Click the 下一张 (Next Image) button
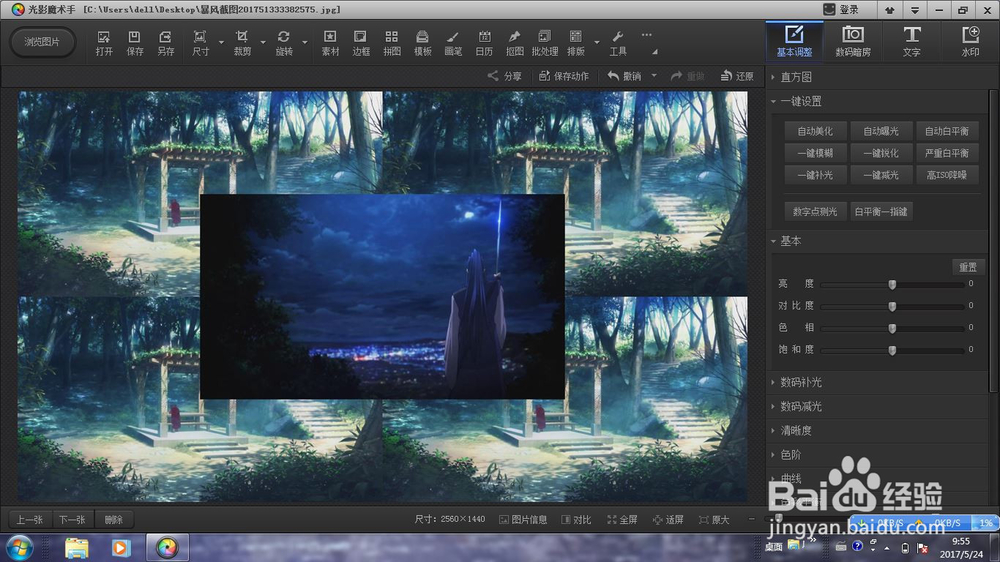Screen dimensions: 1000x562 72,520
